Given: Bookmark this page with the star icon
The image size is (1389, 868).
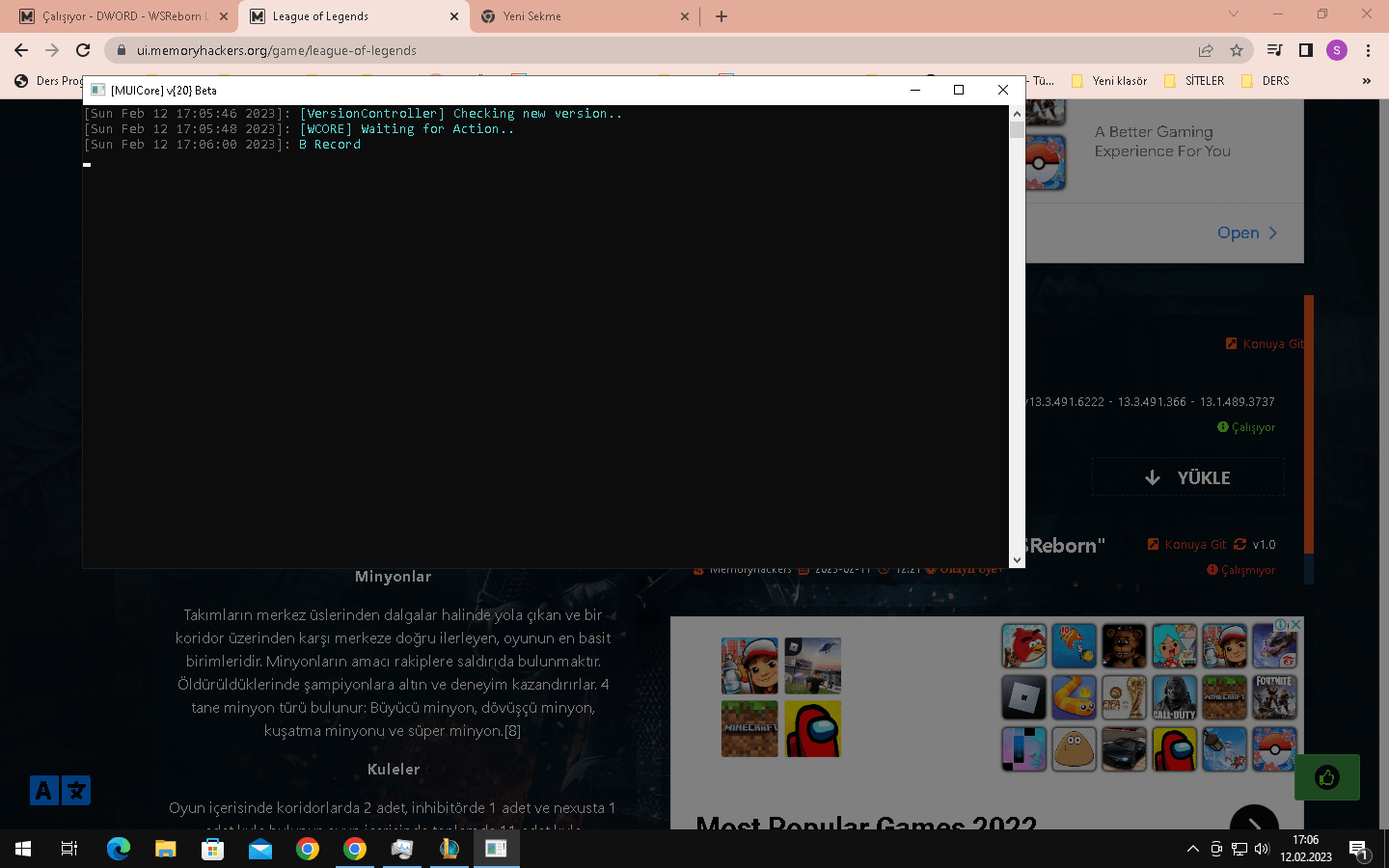Looking at the screenshot, I should 1237,50.
